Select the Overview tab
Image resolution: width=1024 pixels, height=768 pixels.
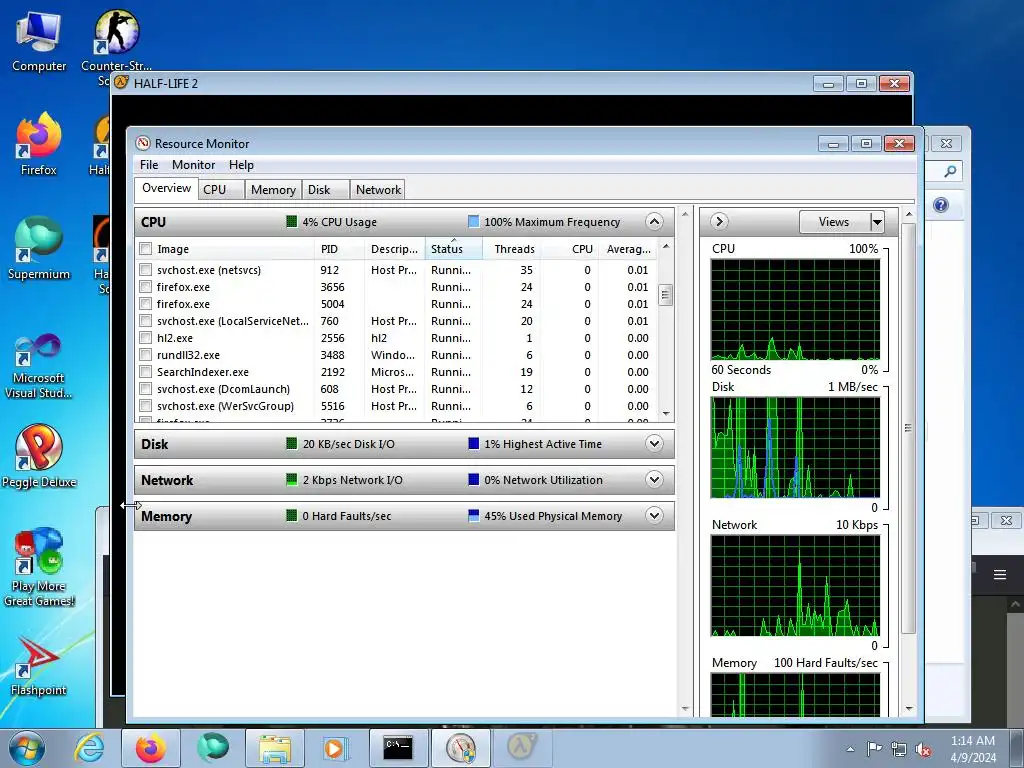click(x=167, y=188)
